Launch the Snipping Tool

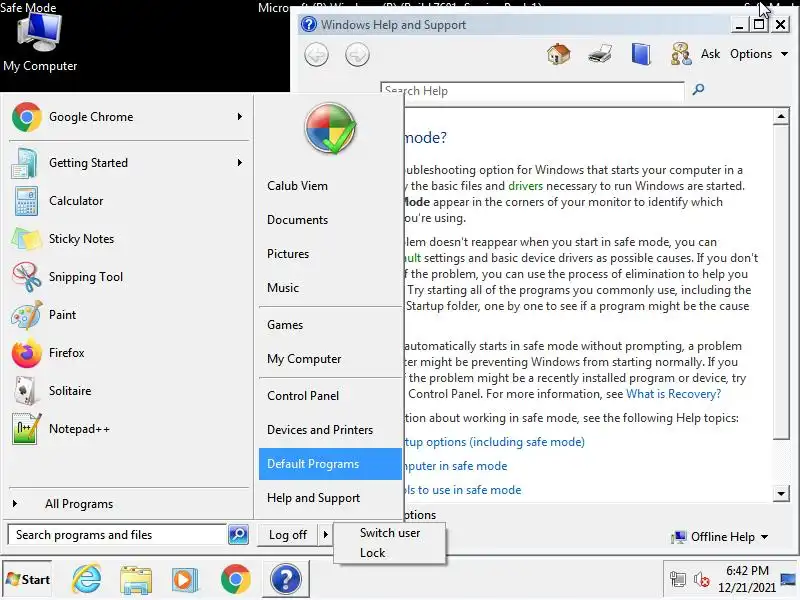tap(128, 277)
